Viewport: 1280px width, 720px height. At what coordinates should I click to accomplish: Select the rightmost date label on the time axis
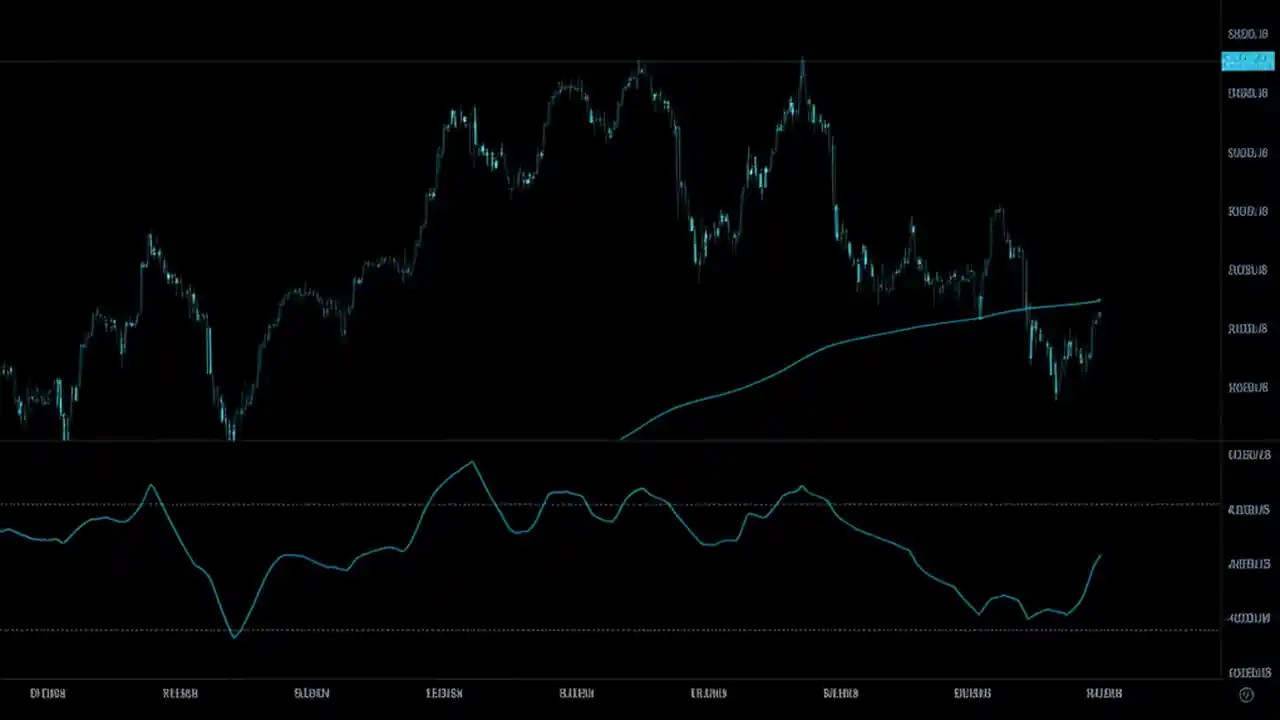point(1104,692)
